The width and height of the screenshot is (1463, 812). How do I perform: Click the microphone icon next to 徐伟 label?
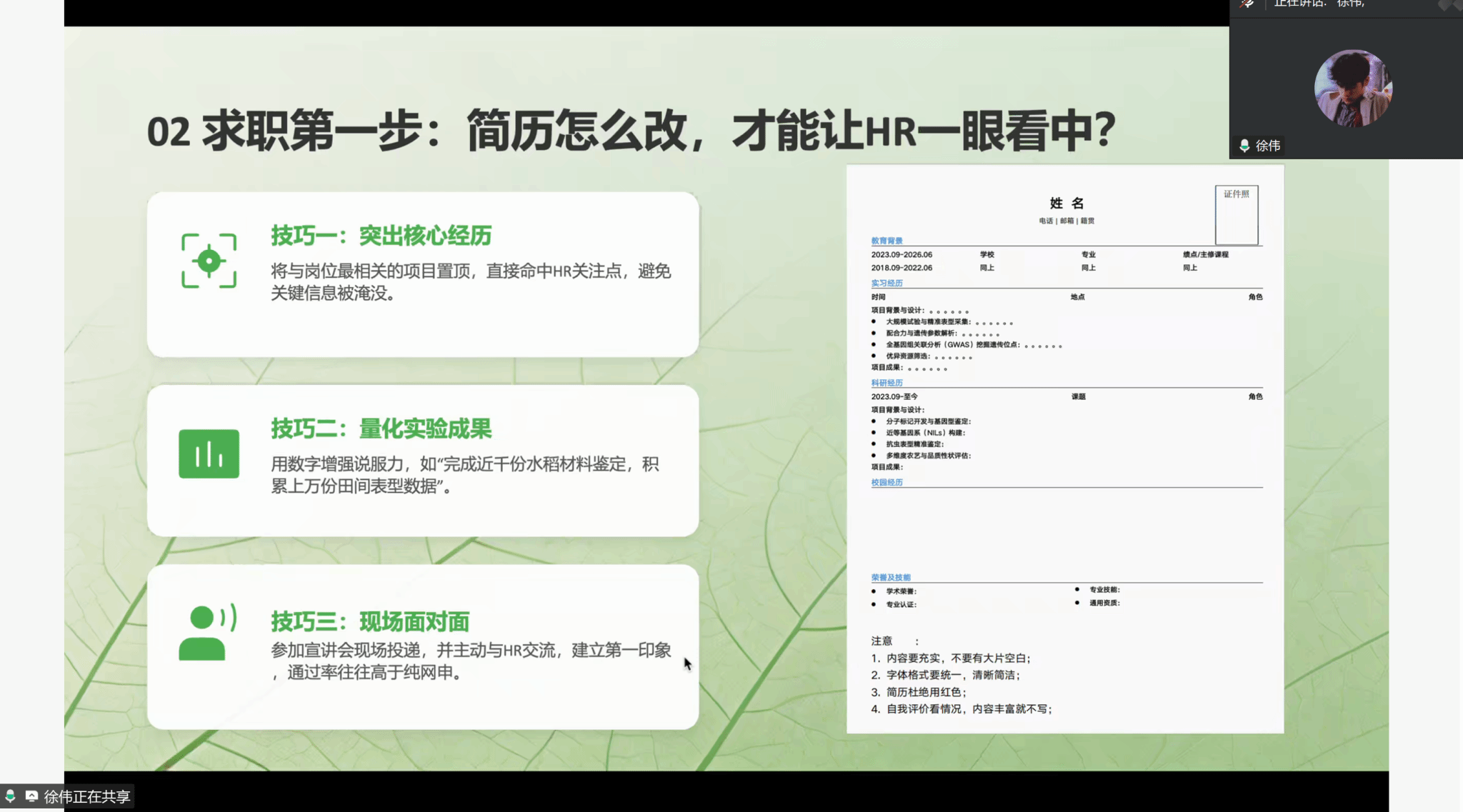tap(1244, 146)
